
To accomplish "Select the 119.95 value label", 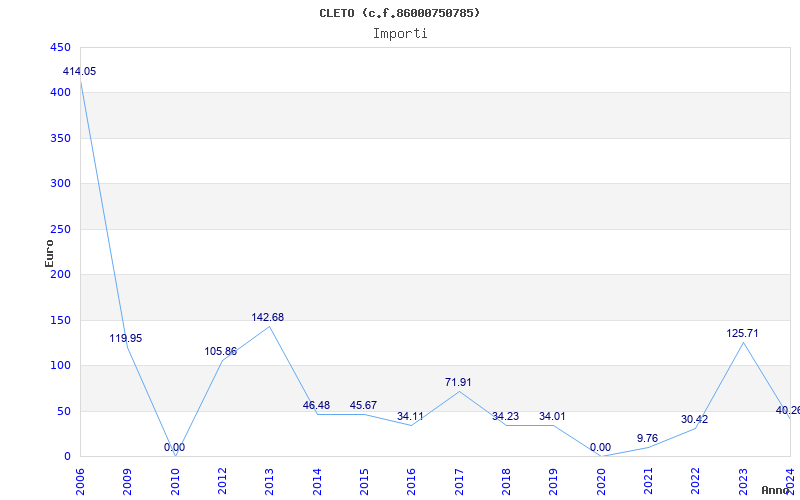I will click(x=126, y=338).
